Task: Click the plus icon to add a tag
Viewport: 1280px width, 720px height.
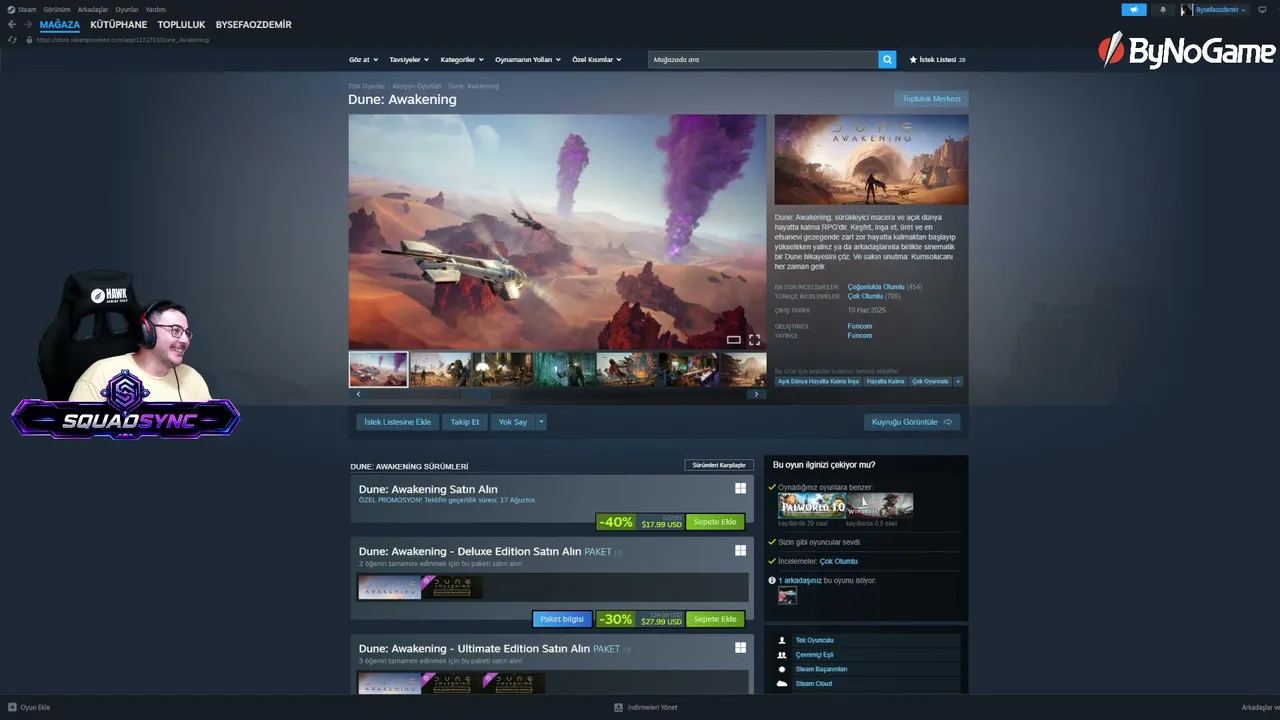Action: click(958, 381)
